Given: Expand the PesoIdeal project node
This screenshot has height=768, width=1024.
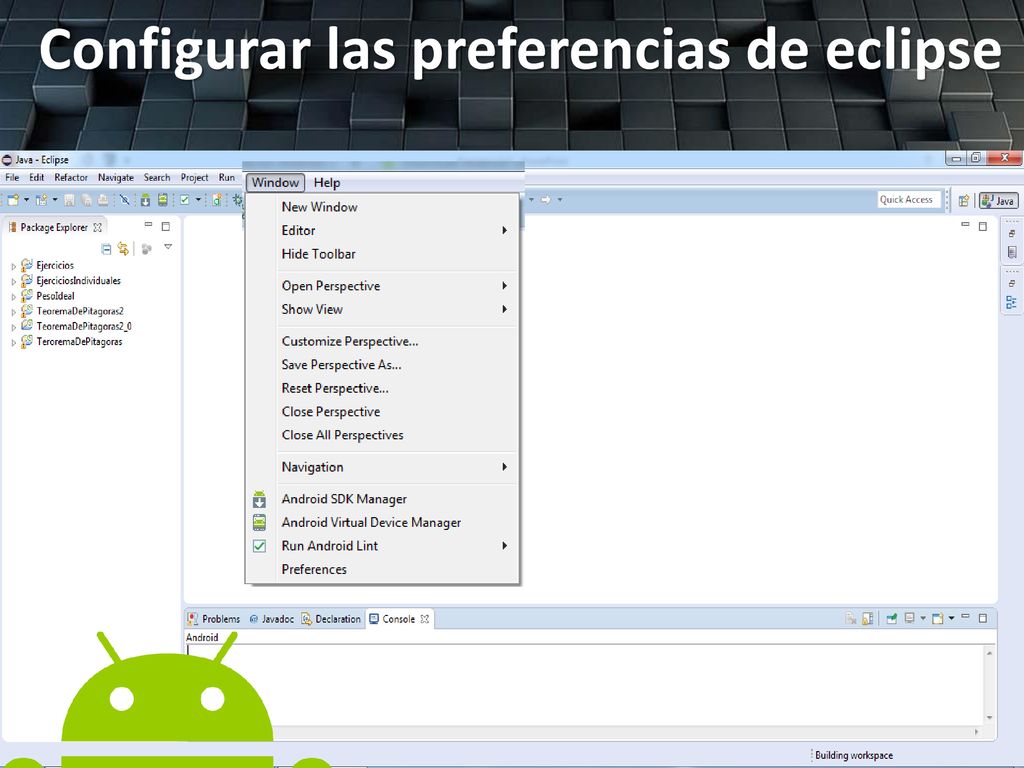Looking at the screenshot, I should [x=14, y=297].
